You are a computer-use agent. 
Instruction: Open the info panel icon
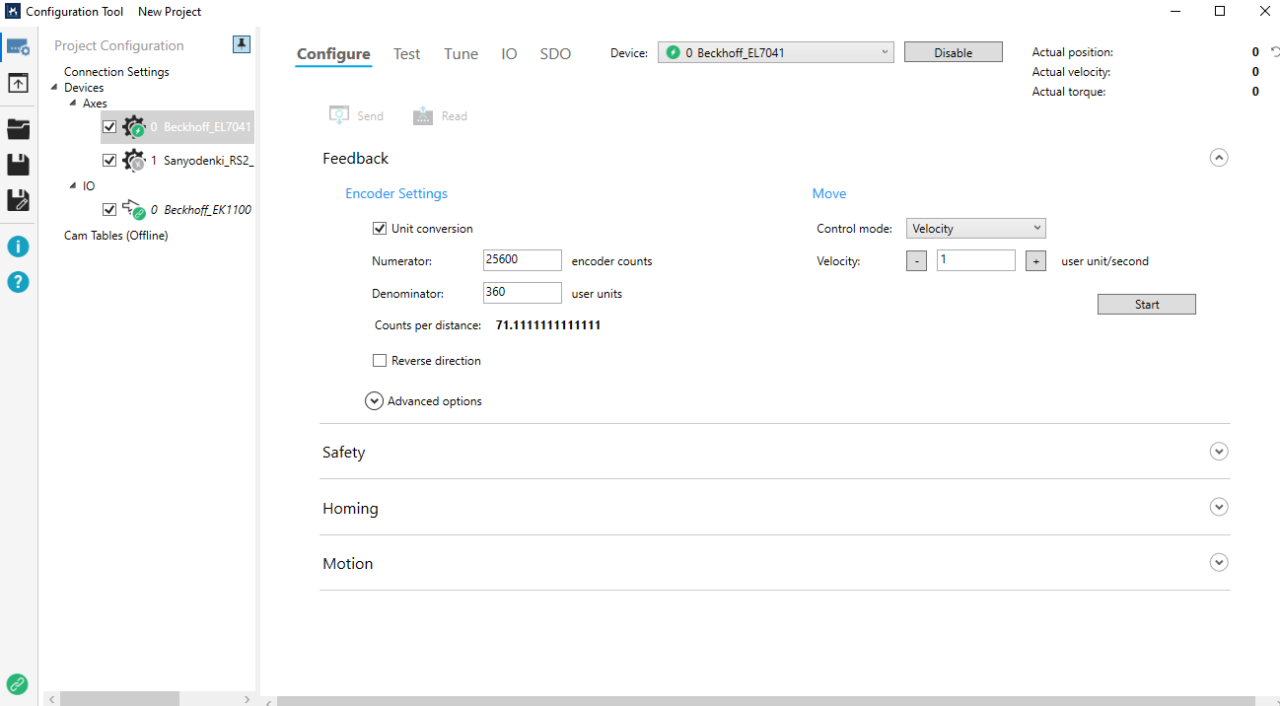click(x=18, y=246)
